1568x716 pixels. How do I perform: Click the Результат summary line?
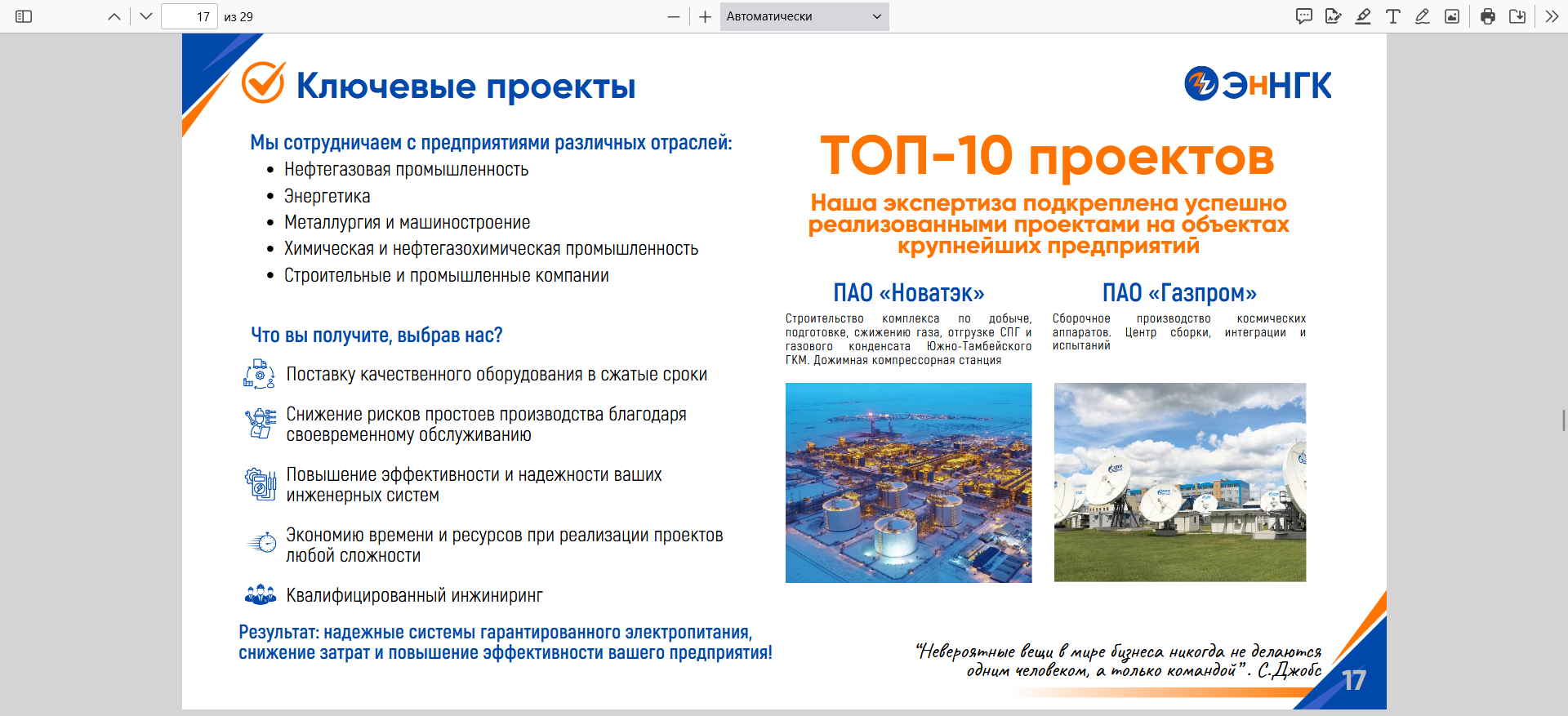(505, 643)
